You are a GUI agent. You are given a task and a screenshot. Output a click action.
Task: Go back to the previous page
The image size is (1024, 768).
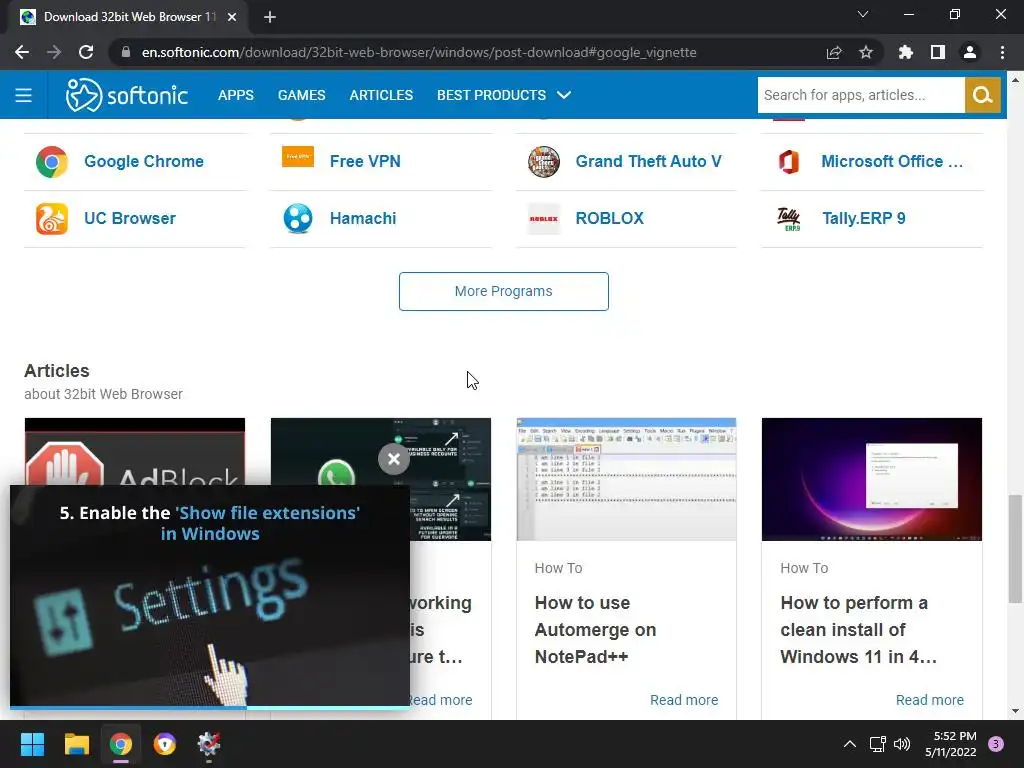[x=22, y=52]
